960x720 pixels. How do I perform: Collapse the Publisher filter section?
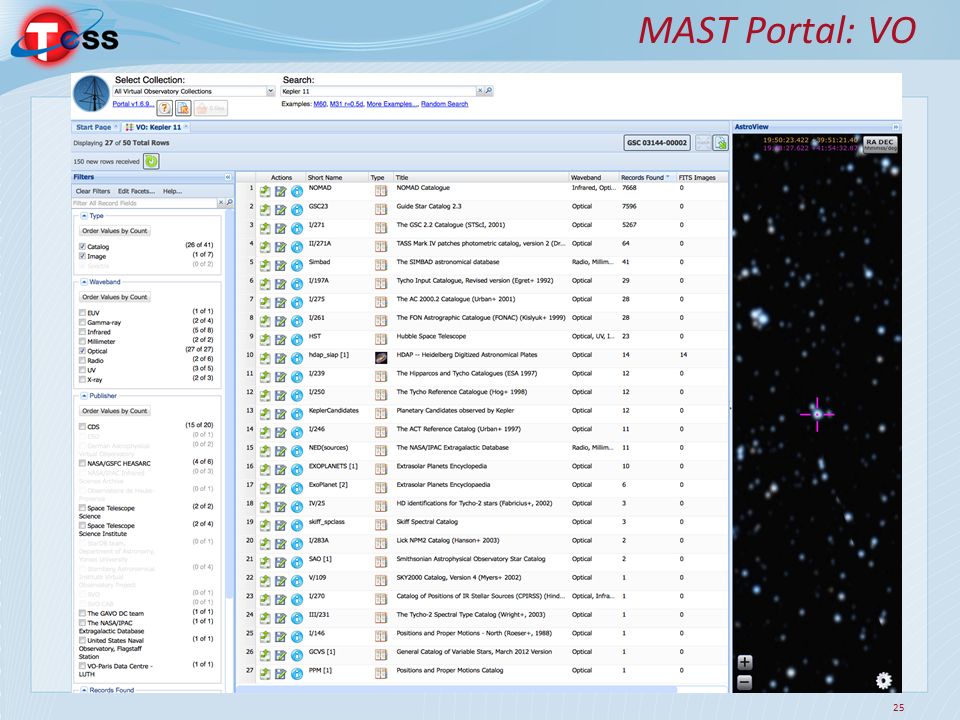84,396
